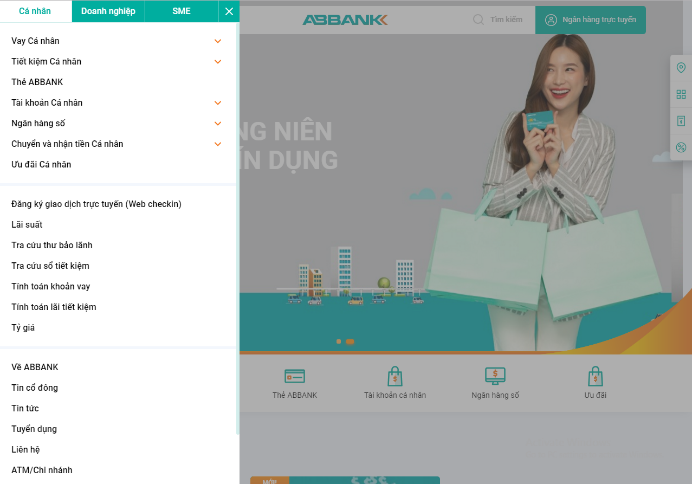Expand the Ngân hàng số submenu arrow

click(218, 123)
